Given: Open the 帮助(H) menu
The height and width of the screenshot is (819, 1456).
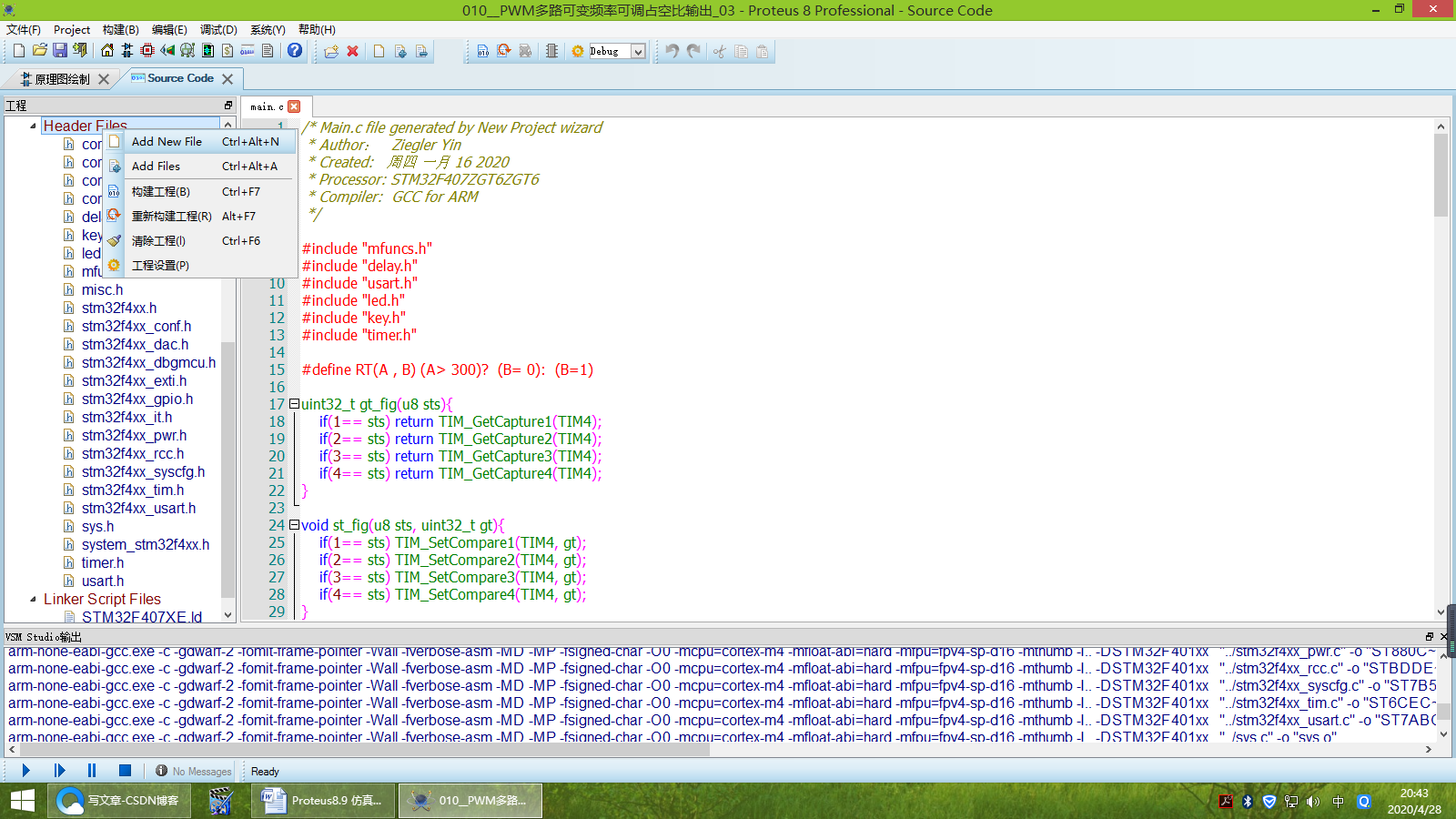Looking at the screenshot, I should pos(317,30).
